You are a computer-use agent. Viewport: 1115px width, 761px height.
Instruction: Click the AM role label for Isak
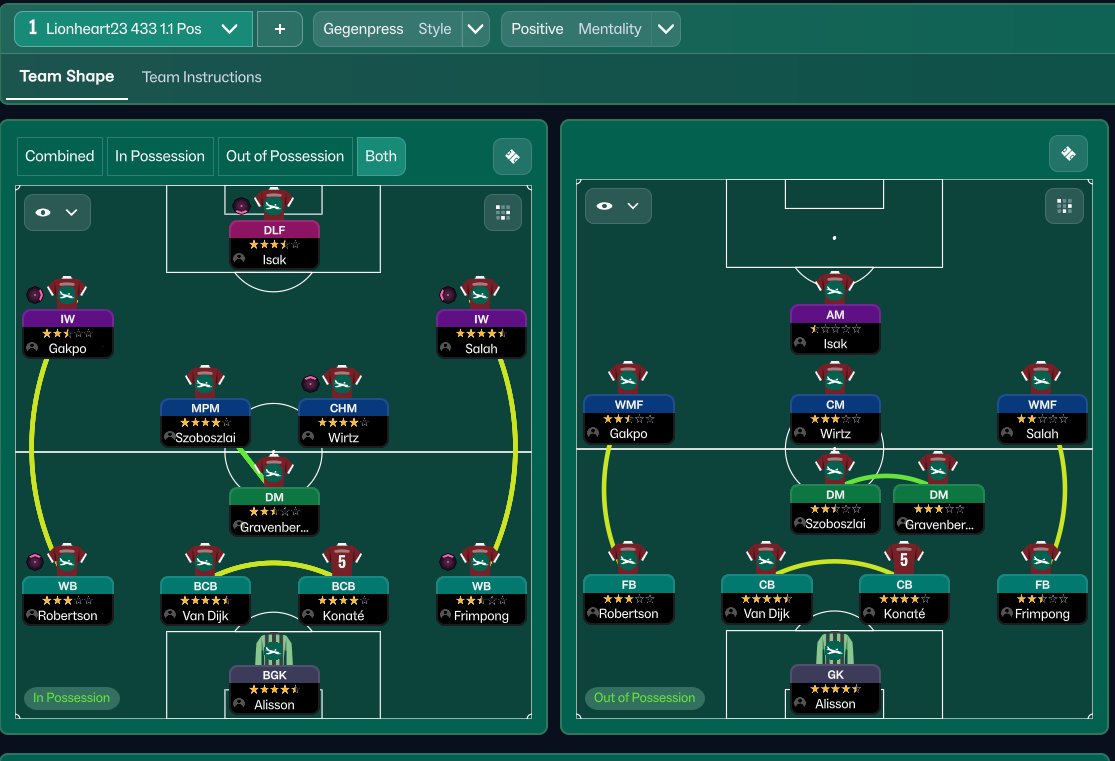(836, 314)
